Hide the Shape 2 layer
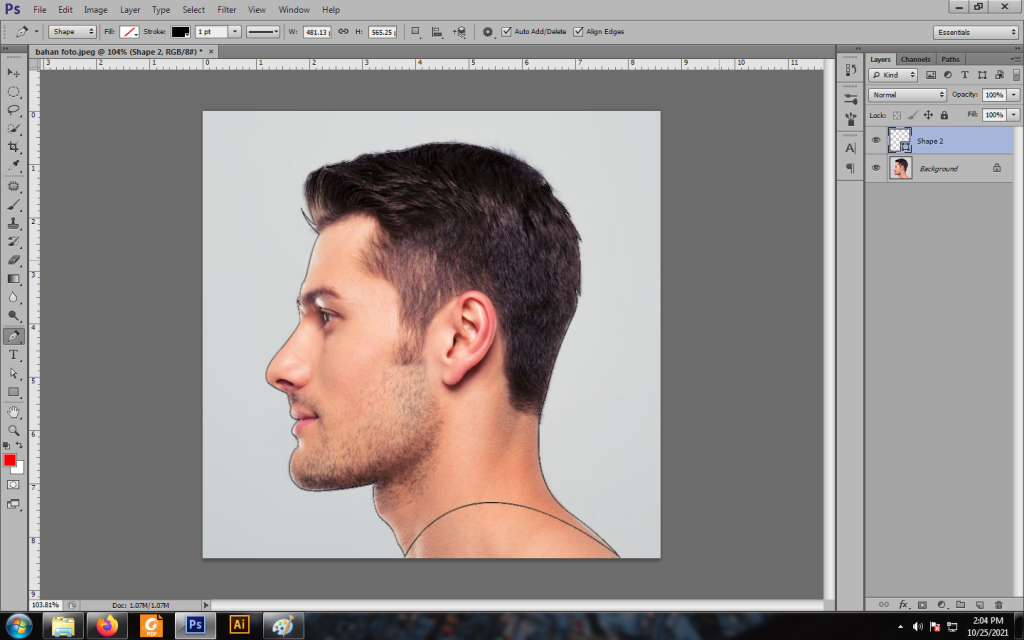This screenshot has height=640, width=1024. [876, 141]
